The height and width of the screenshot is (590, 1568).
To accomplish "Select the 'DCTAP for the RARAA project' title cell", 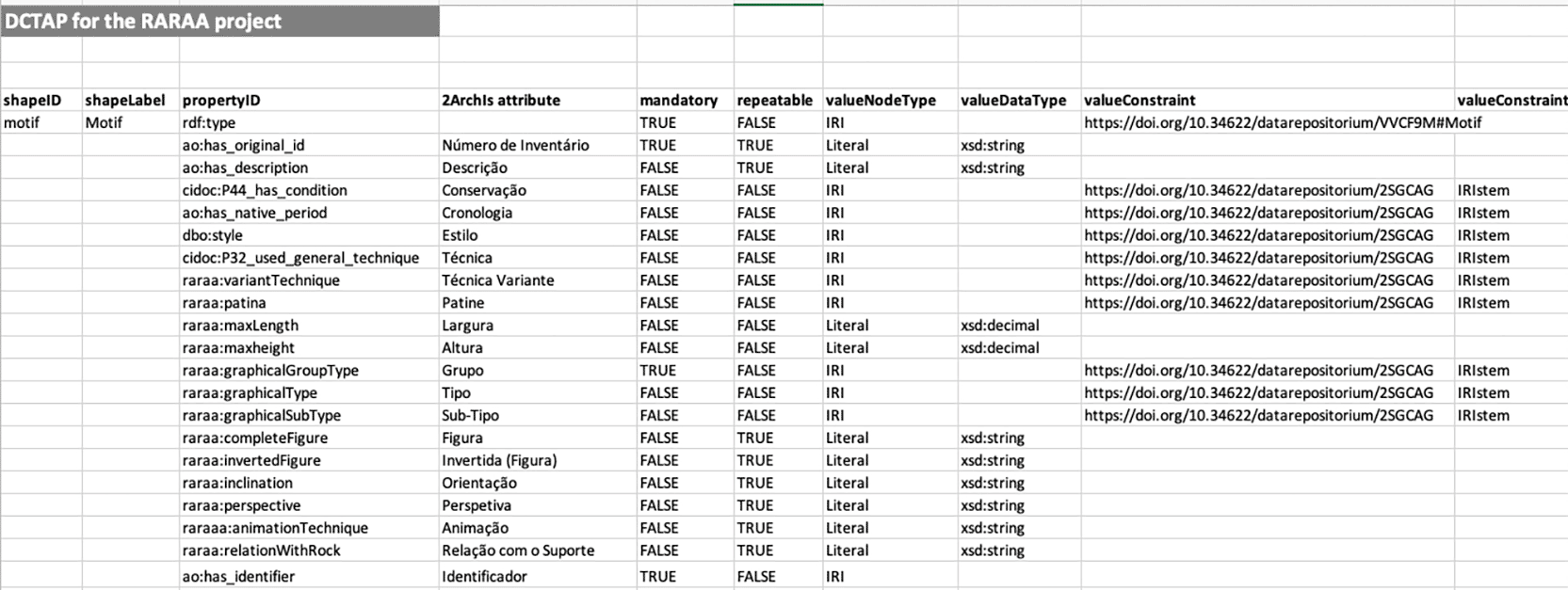I will (220, 21).
